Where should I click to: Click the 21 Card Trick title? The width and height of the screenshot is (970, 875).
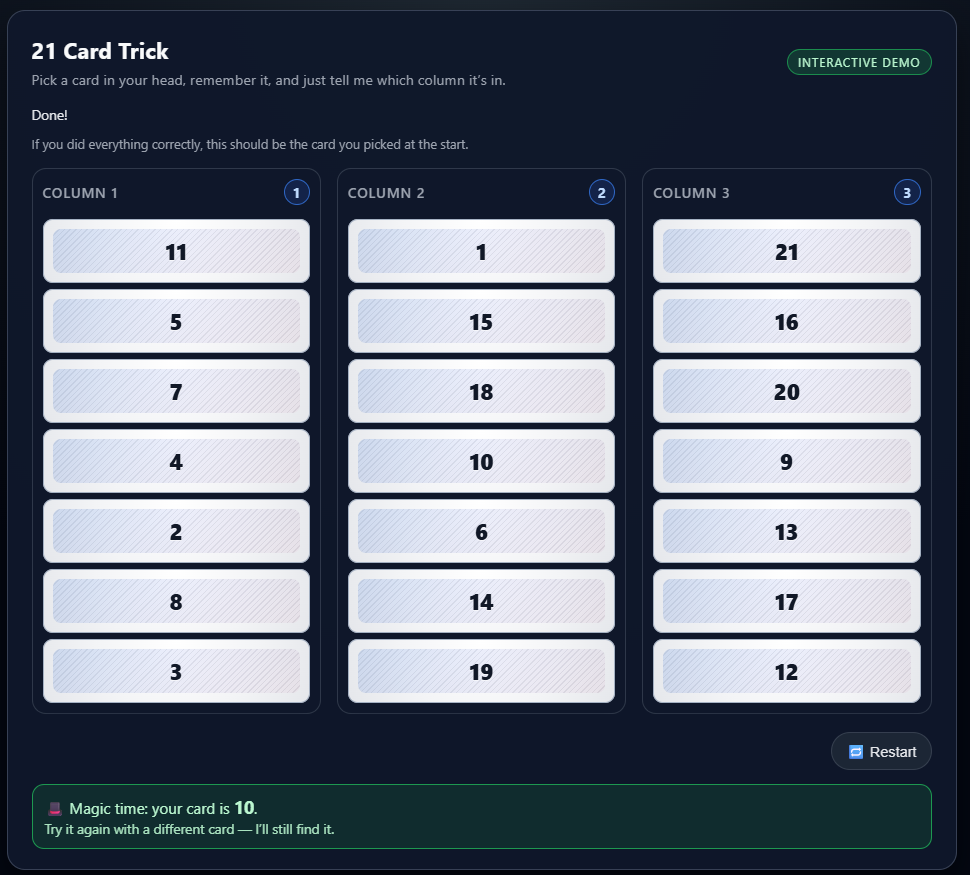pos(100,51)
